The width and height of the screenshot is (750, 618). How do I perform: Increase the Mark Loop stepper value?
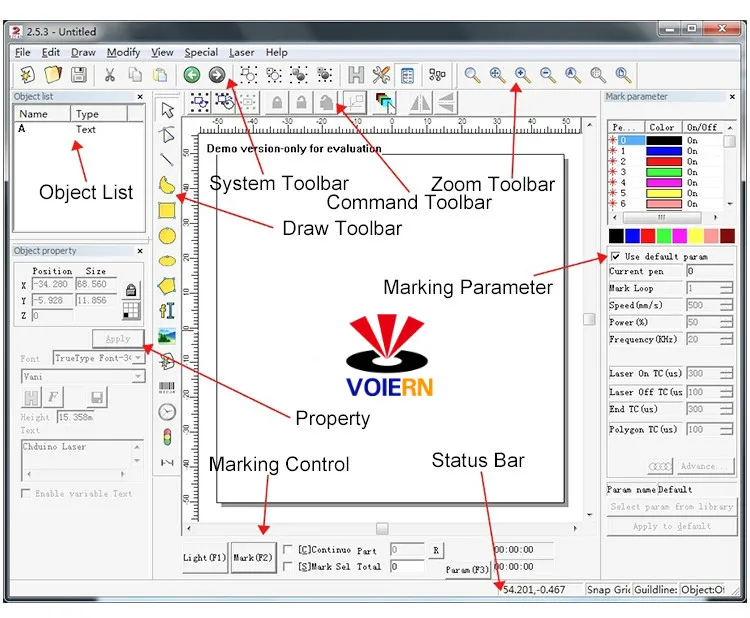(x=726, y=284)
